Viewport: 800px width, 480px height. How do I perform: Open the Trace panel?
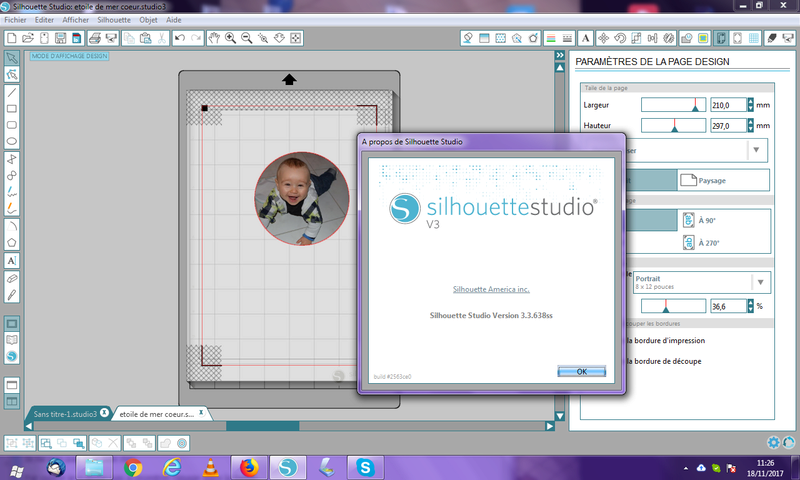703,38
